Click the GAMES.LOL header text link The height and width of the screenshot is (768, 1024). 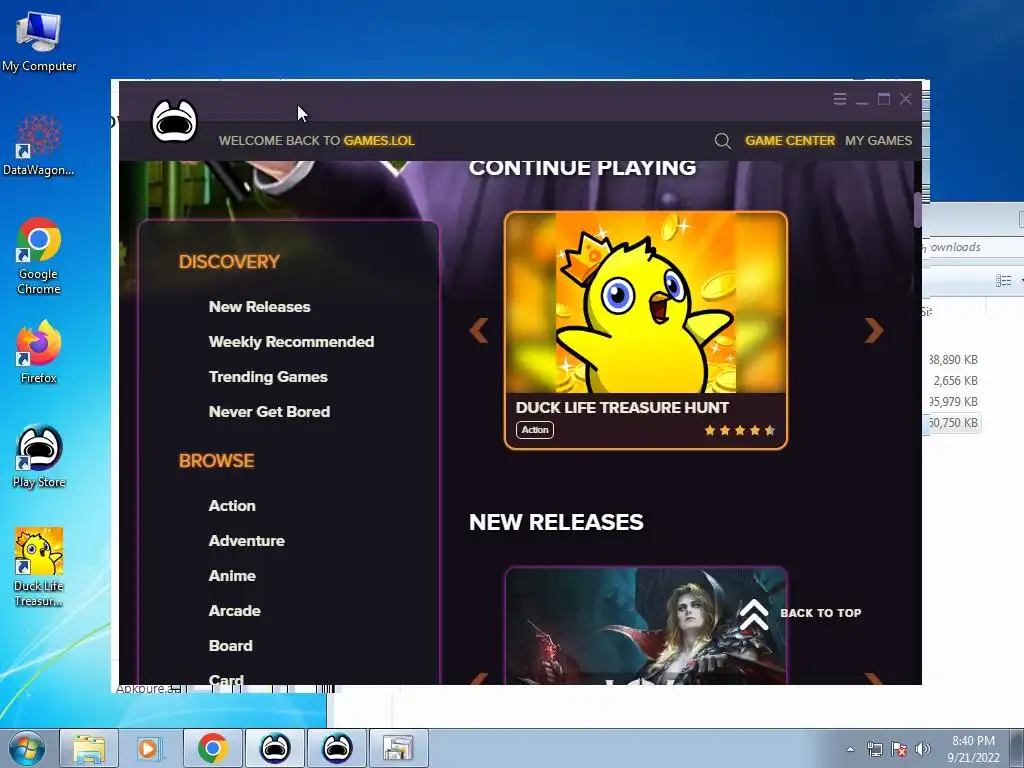(379, 140)
